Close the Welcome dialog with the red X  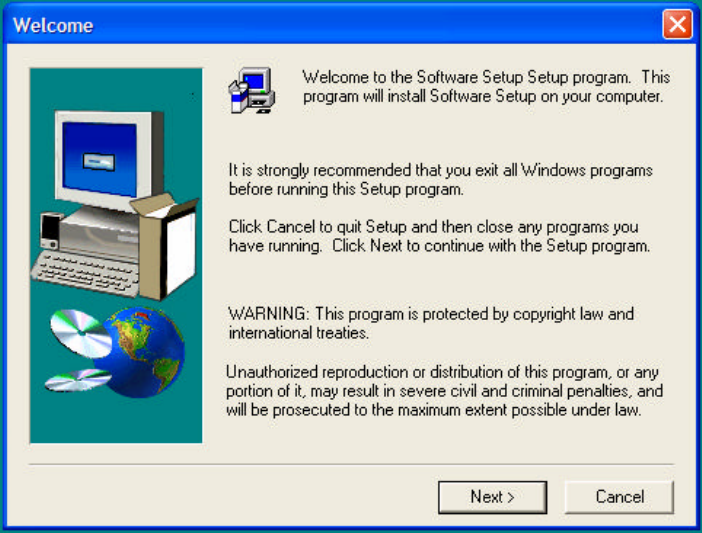point(677,24)
